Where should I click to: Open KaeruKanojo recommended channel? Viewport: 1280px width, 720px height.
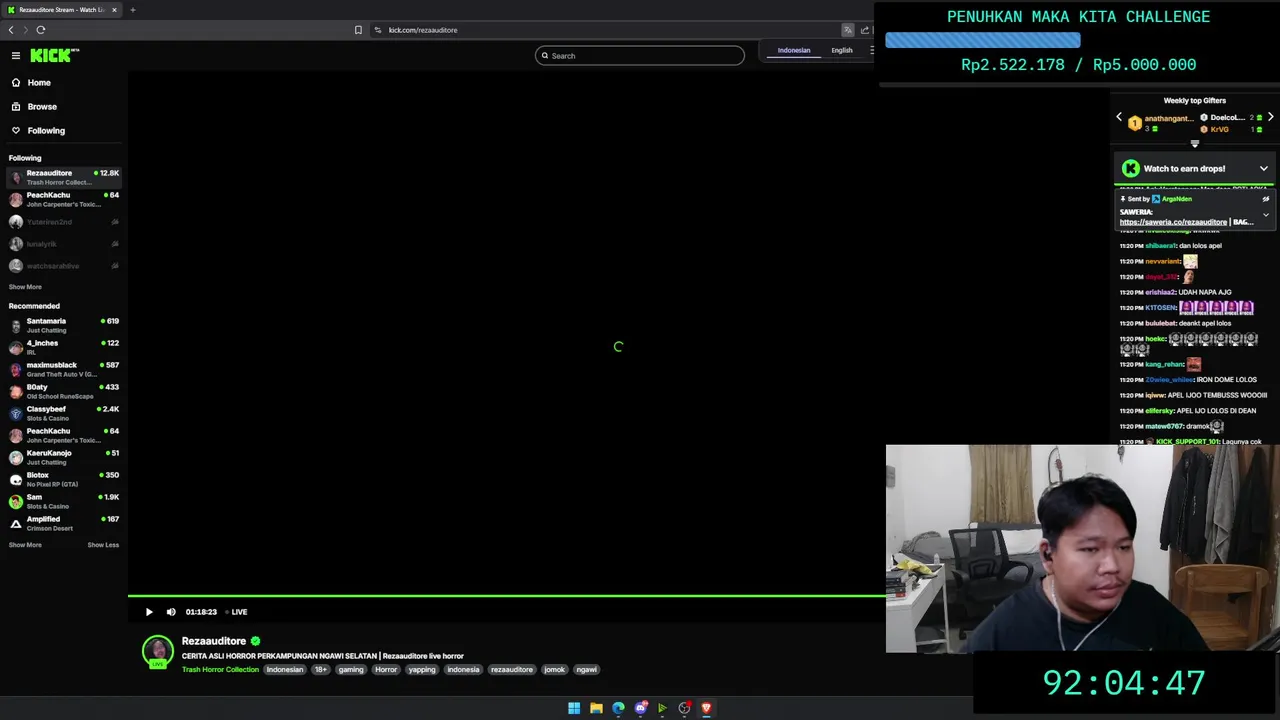pos(64,457)
